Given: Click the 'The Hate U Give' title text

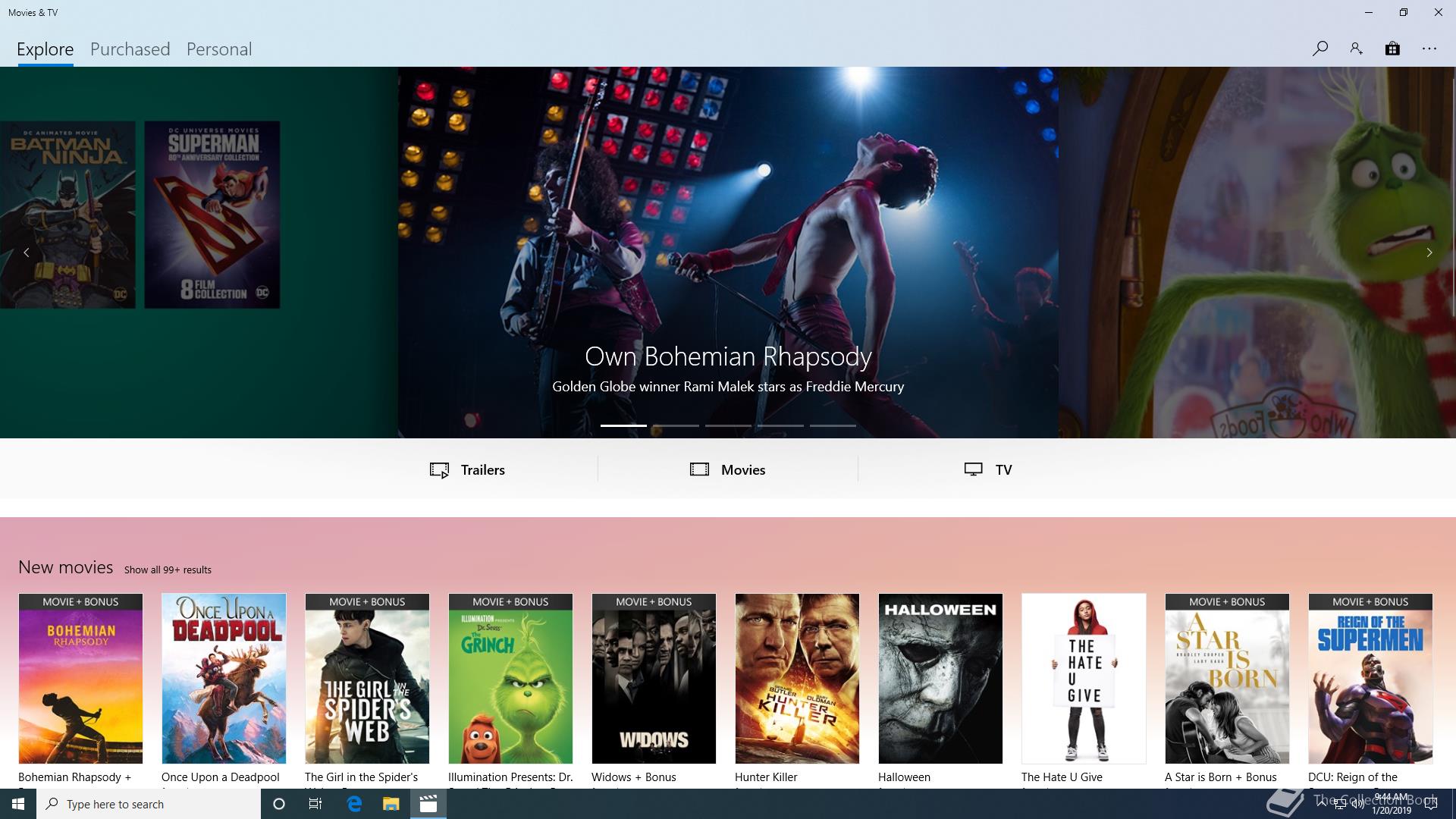Looking at the screenshot, I should [1062, 777].
